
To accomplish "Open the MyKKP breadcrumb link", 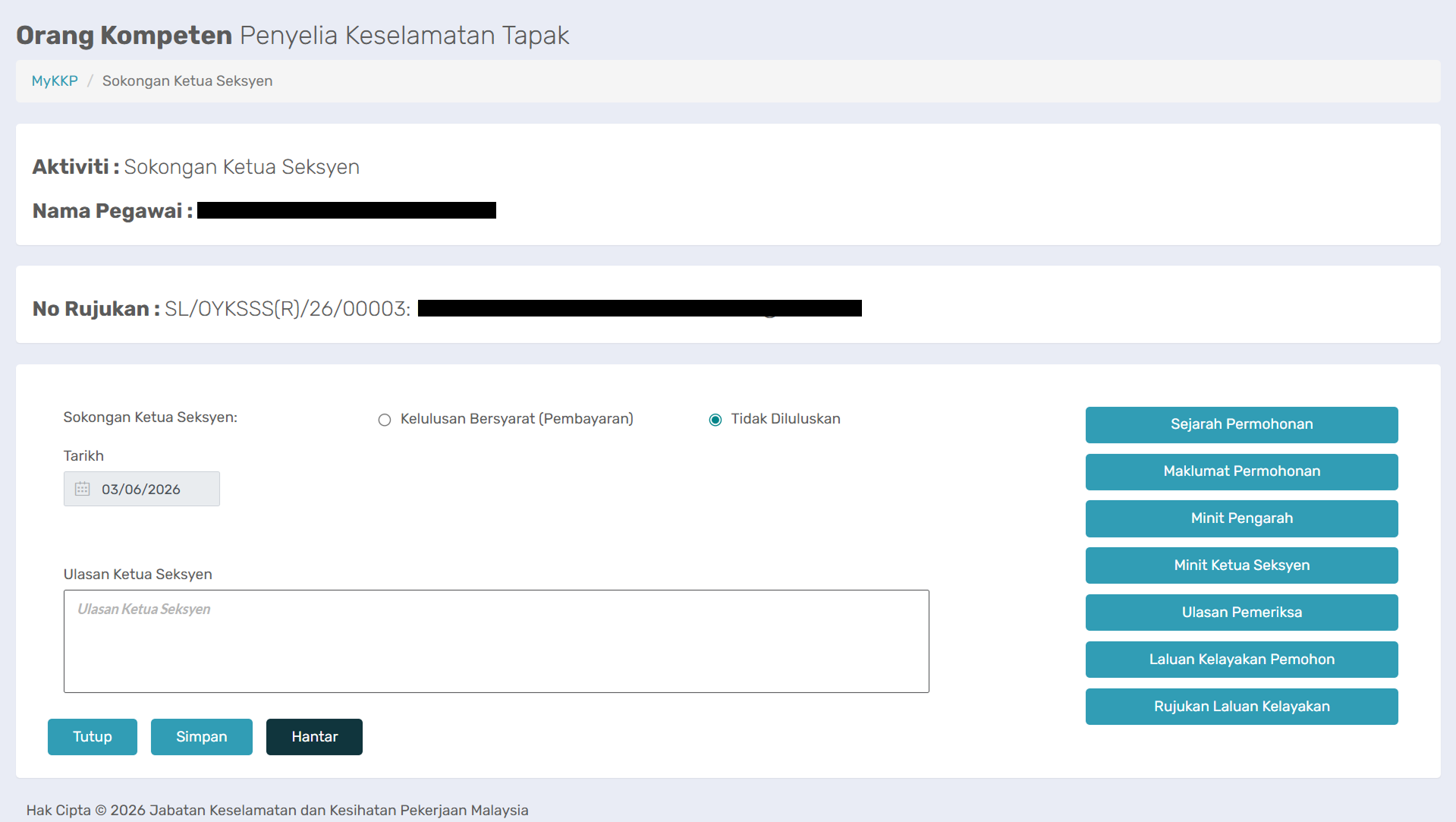I will click(x=55, y=81).
